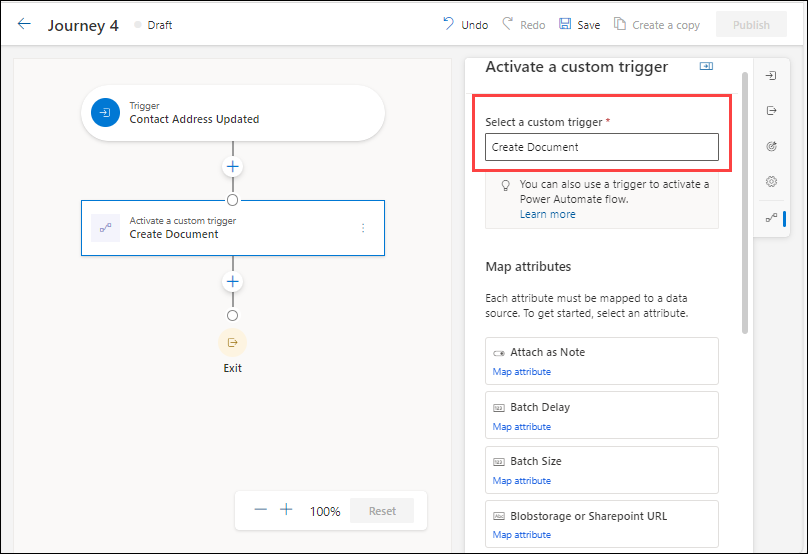Viewport: 808px width, 554px height.
Task: Open the Learn more link
Action: click(547, 214)
